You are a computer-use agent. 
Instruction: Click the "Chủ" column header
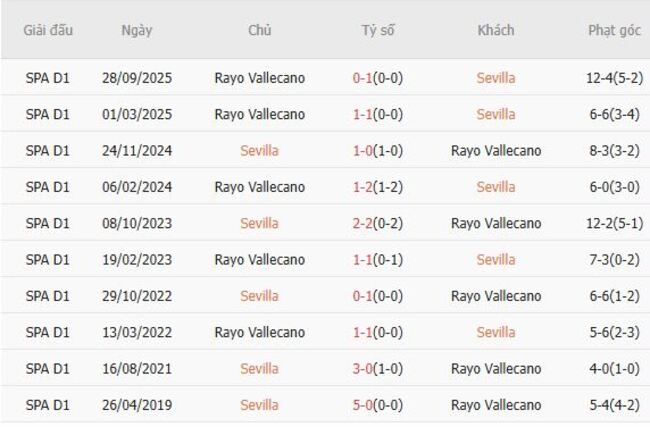(x=260, y=30)
